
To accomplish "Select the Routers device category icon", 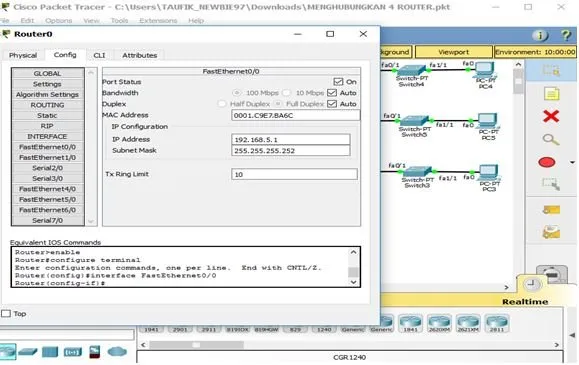I will [7, 351].
